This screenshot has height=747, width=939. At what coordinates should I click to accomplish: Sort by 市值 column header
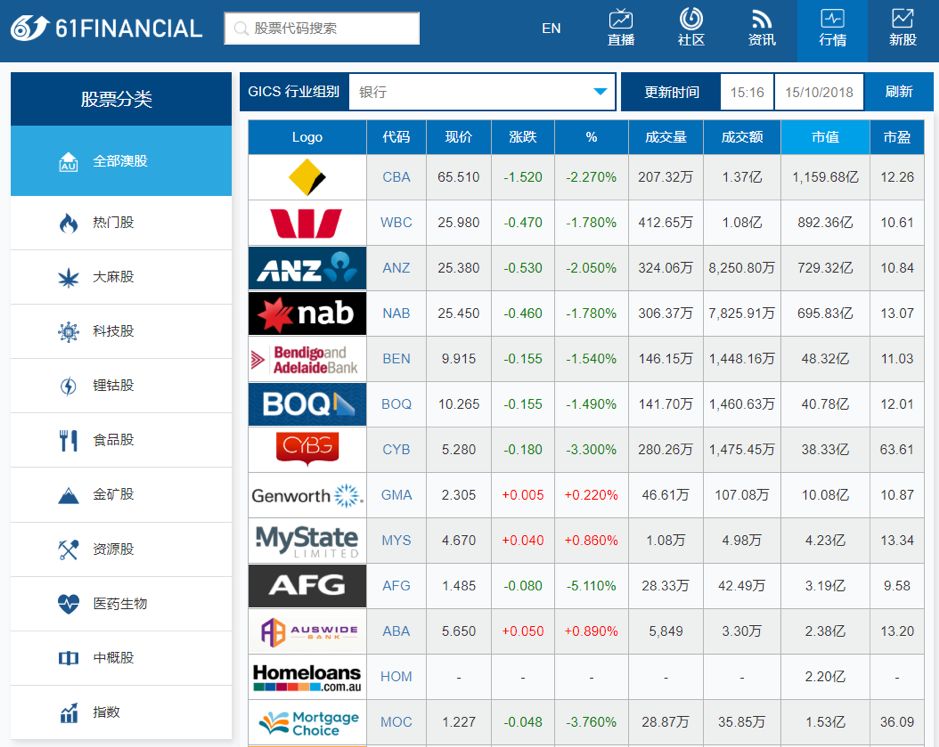tap(825, 137)
